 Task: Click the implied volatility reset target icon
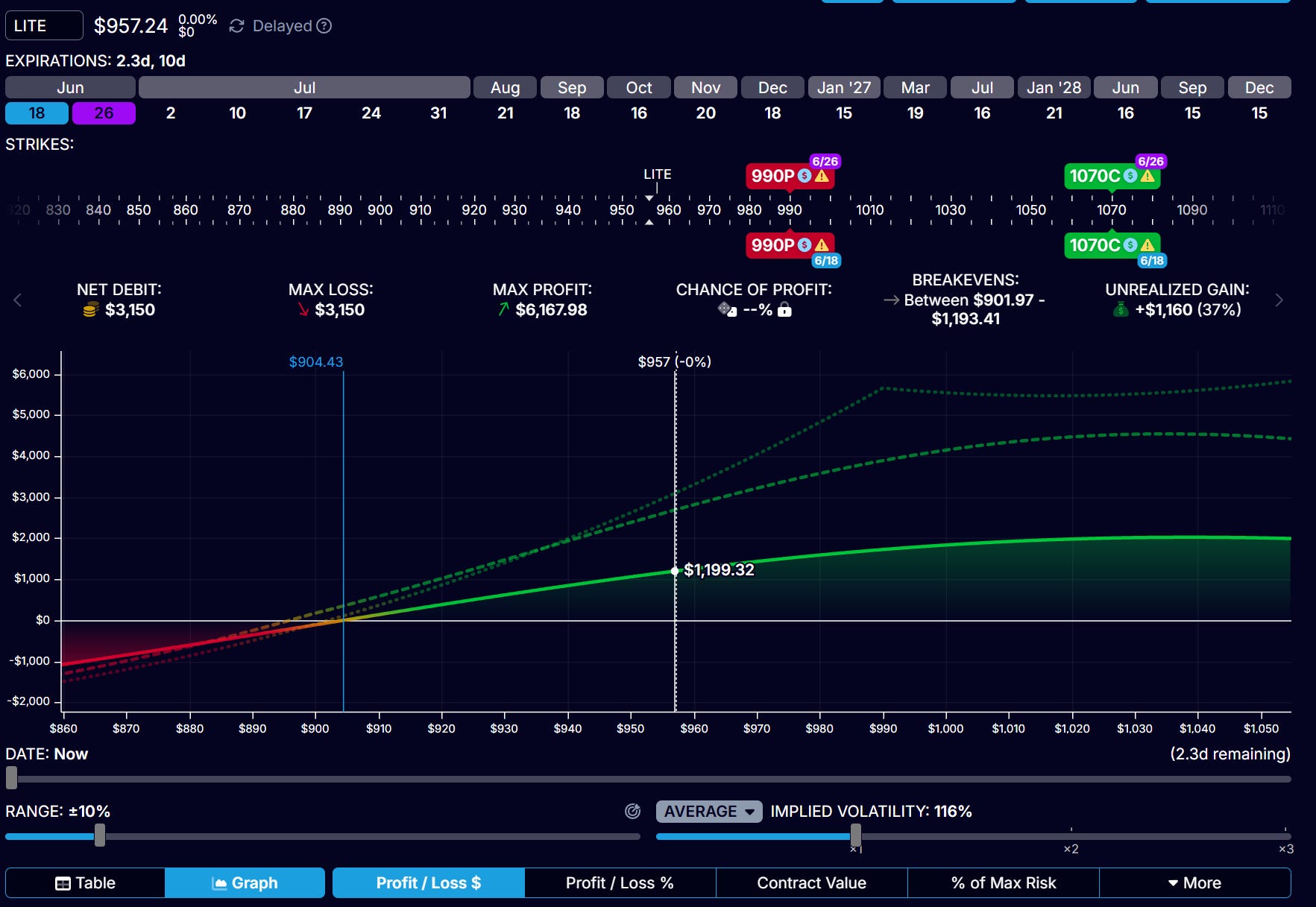coord(632,812)
